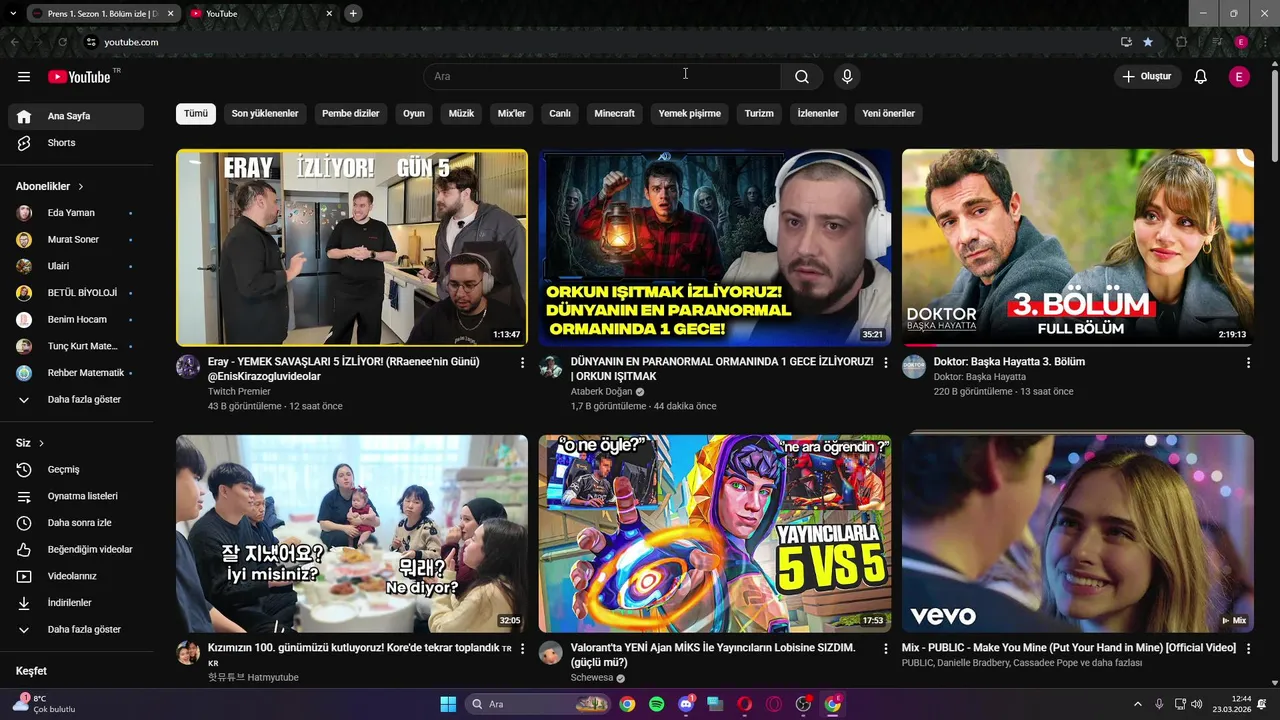The height and width of the screenshot is (720, 1280).
Task: Switch to the Prens 1. Sezon browser tab
Action: point(102,14)
